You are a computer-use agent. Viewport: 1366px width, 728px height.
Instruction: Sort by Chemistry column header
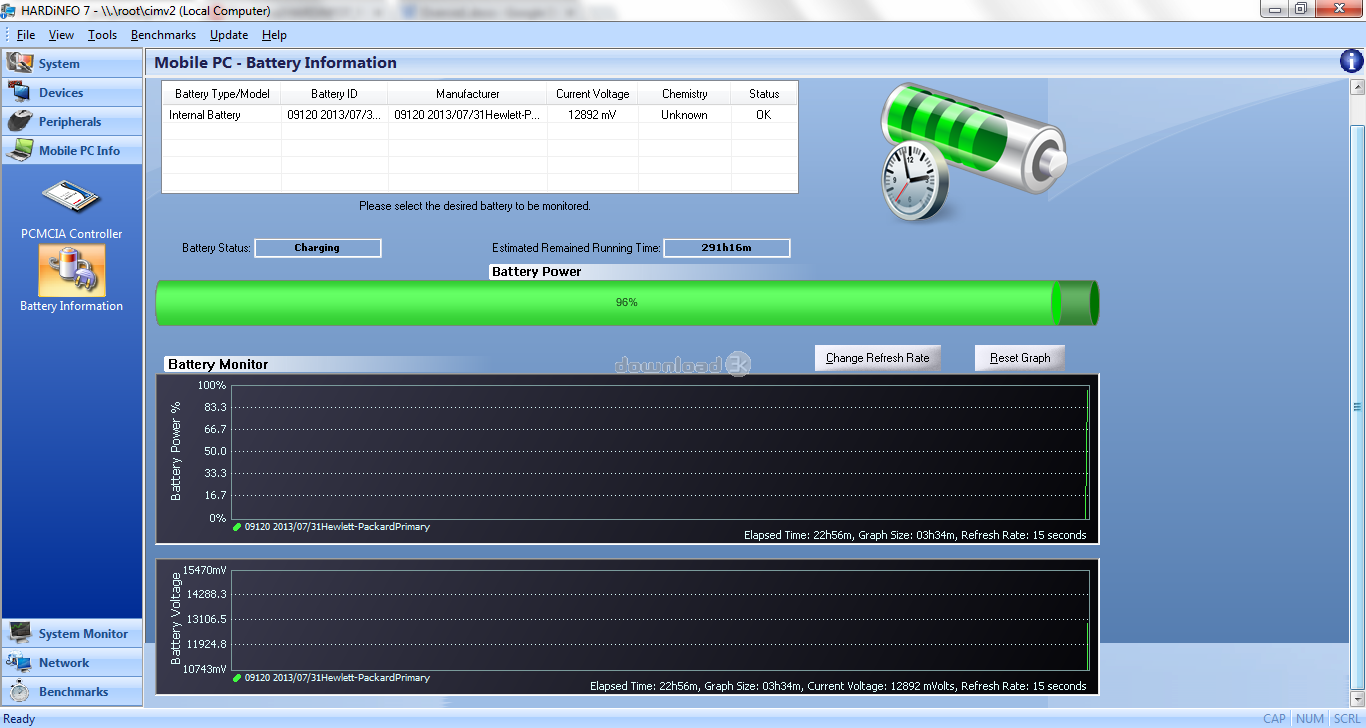[684, 94]
